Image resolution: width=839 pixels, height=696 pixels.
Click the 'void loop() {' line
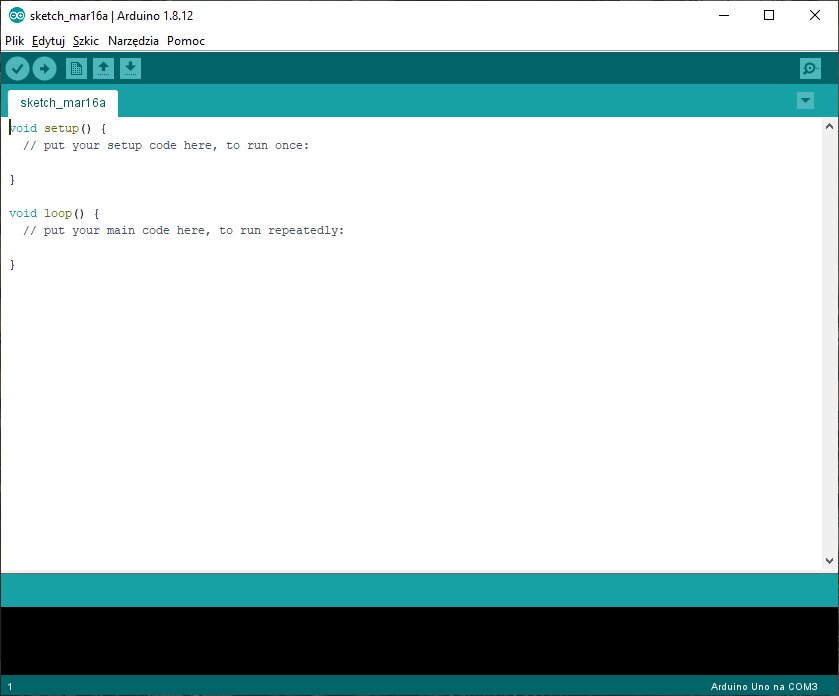click(54, 213)
